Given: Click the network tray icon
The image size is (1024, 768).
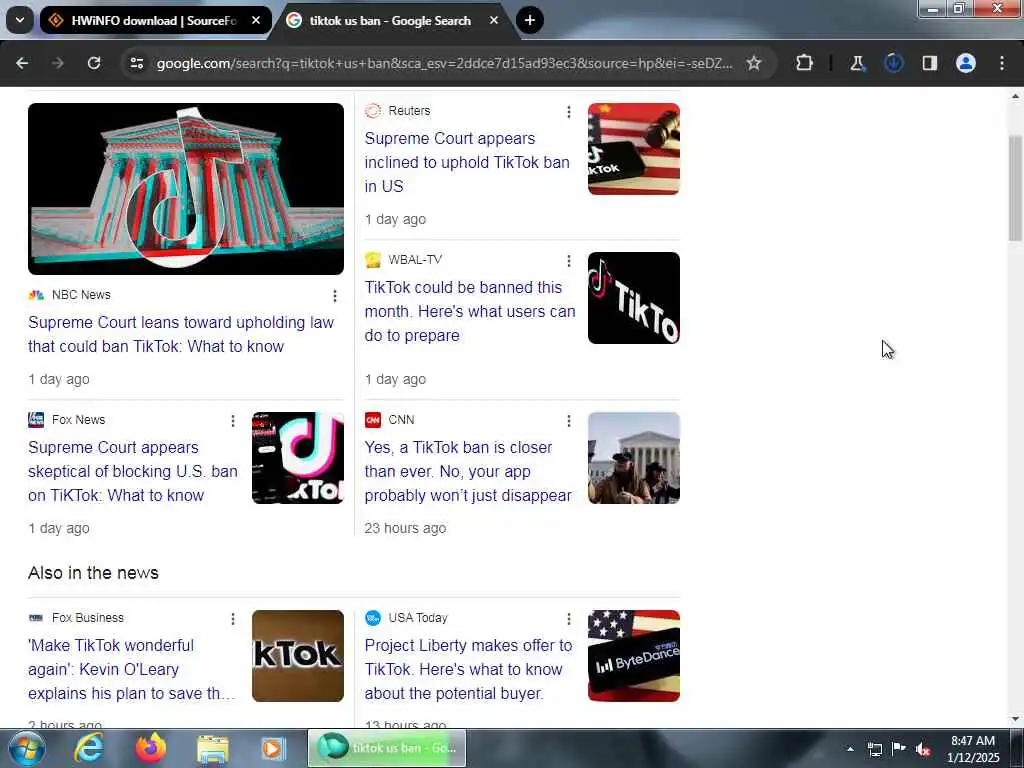Looking at the screenshot, I should coord(874,749).
